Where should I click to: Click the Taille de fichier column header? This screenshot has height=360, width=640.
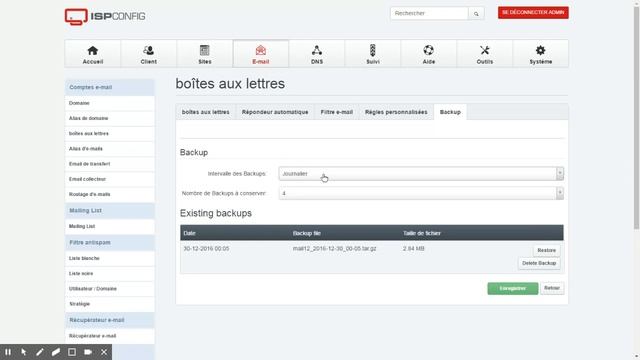(422, 233)
